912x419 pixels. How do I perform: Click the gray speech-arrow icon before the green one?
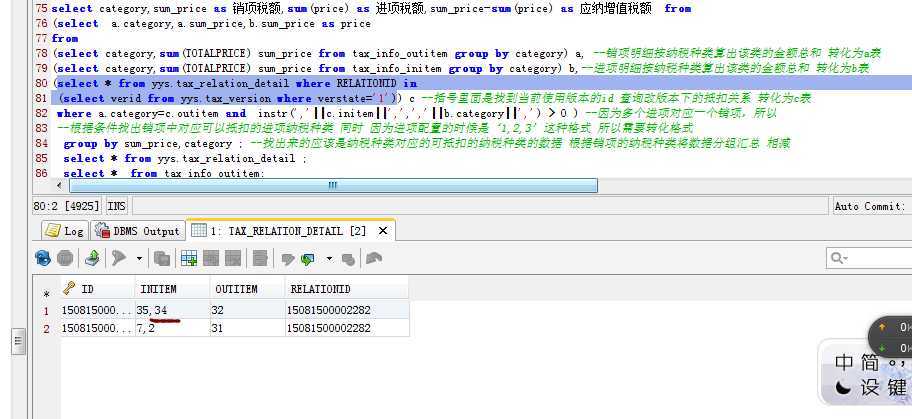(x=287, y=259)
